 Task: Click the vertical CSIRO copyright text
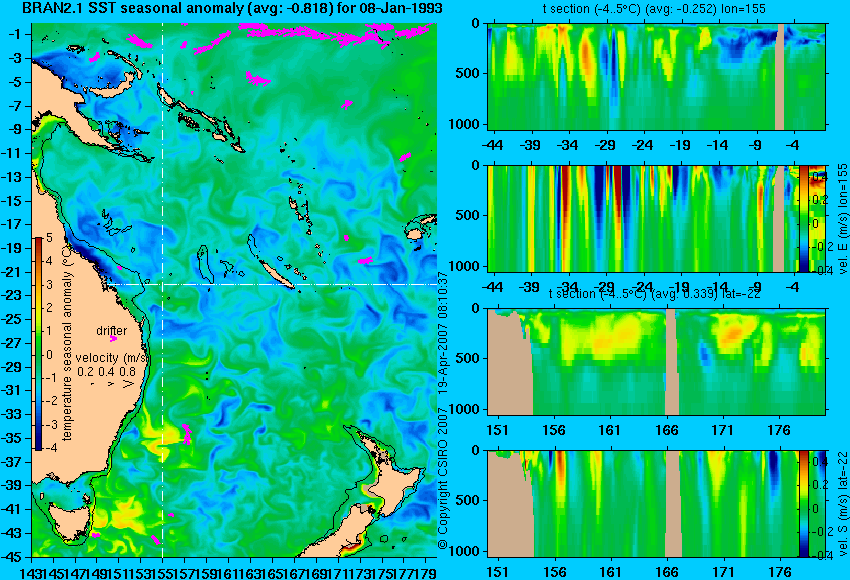[443, 410]
